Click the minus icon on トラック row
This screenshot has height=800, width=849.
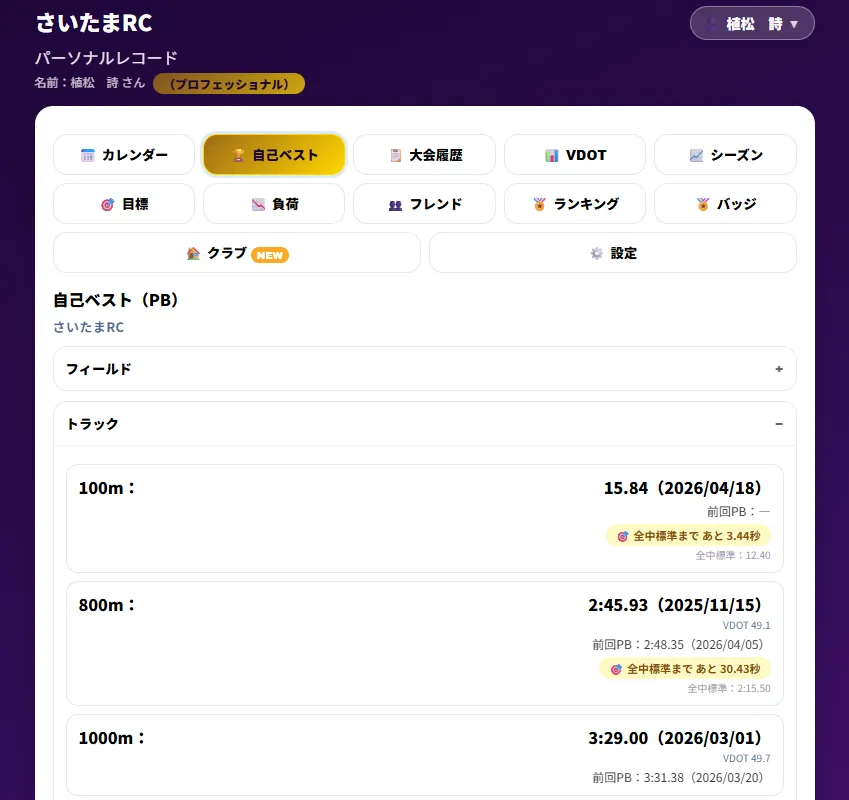(x=779, y=424)
